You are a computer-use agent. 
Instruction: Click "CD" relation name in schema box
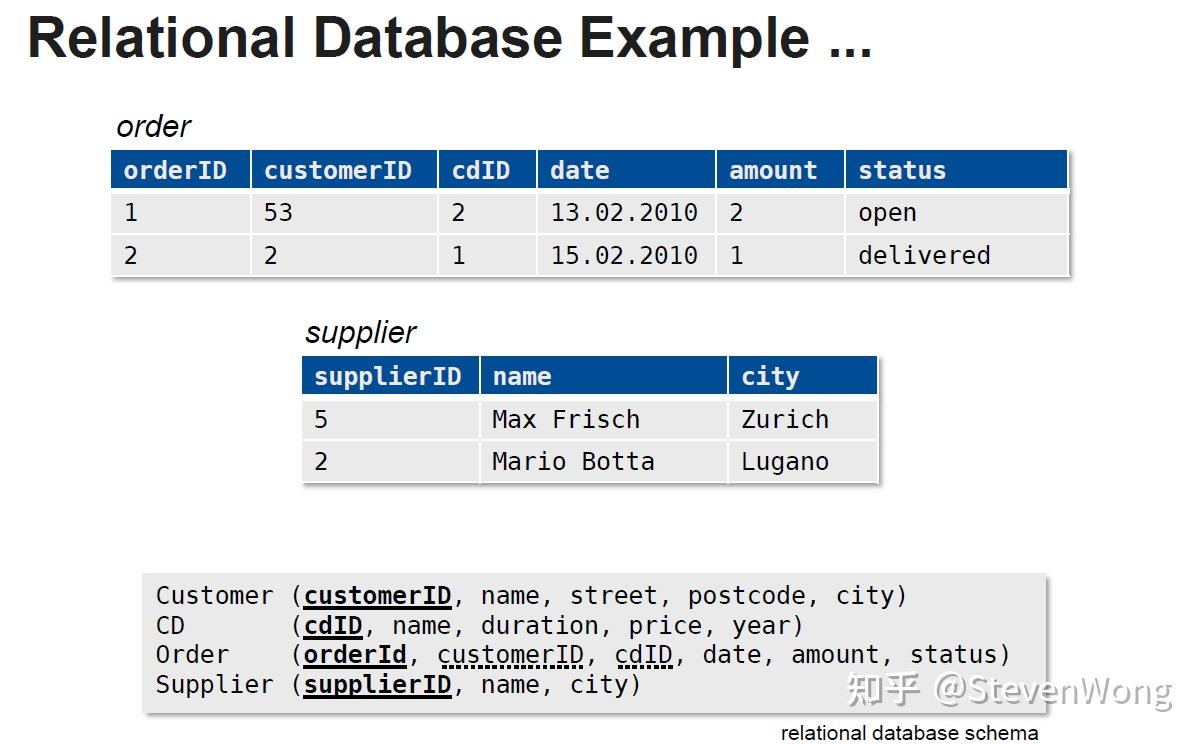[170, 625]
